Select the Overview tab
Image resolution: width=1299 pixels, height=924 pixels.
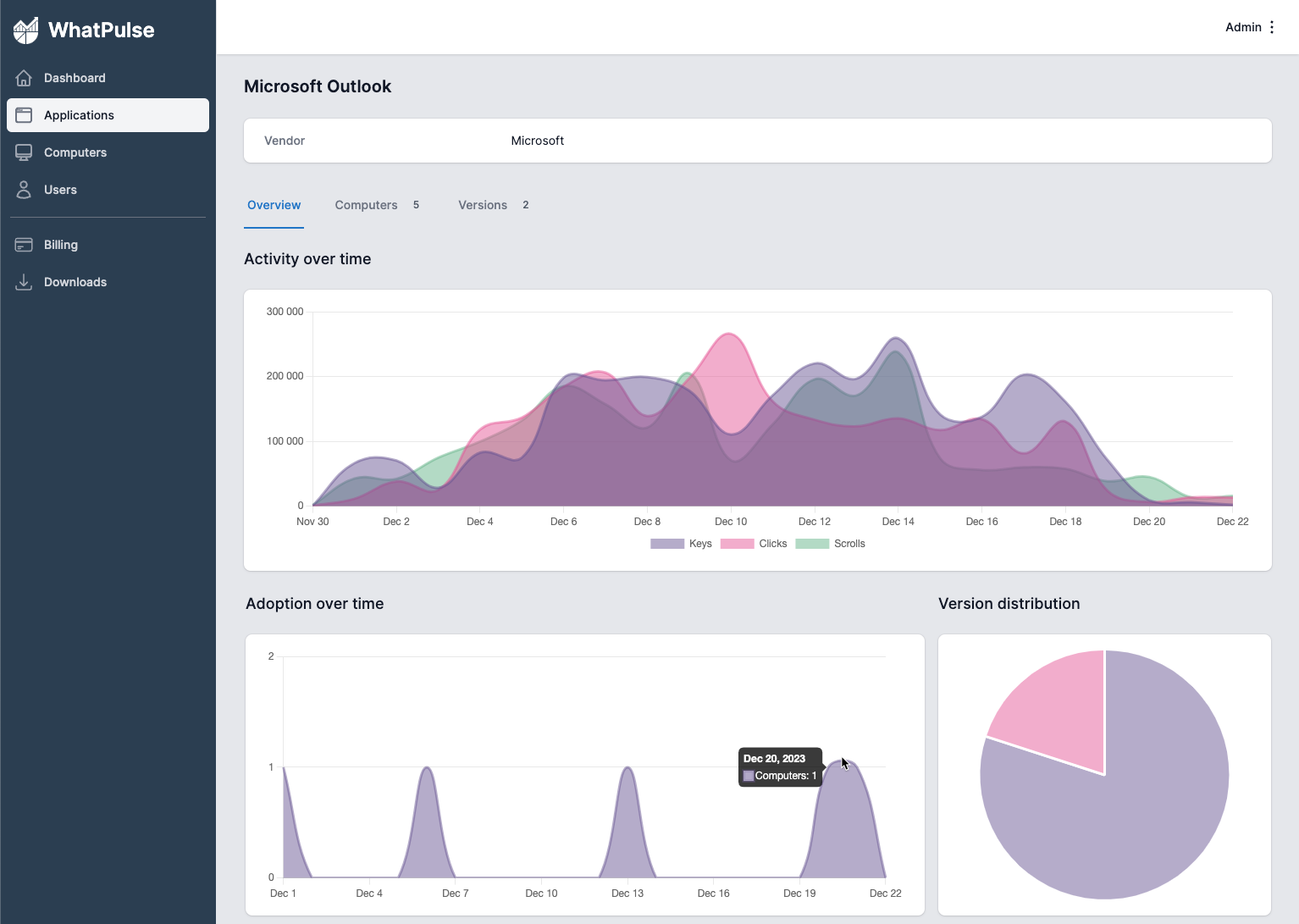tap(274, 205)
